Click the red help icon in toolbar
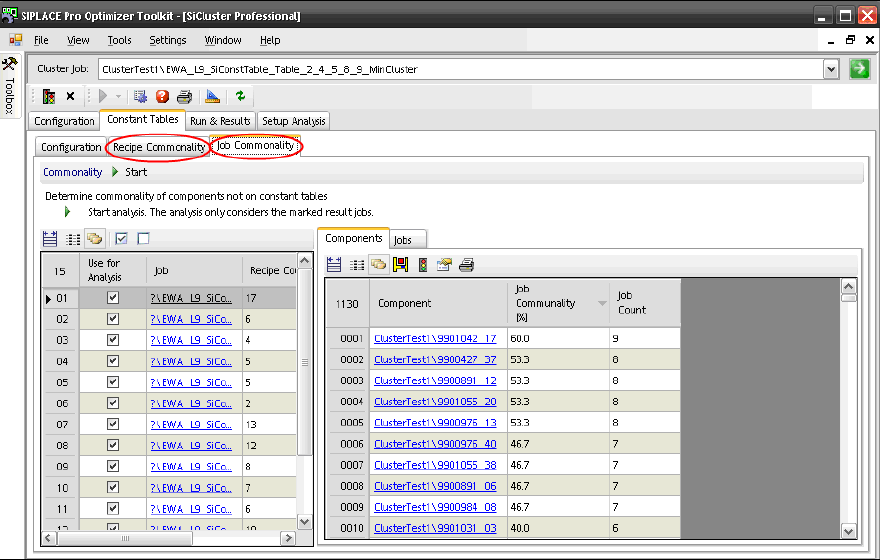Image resolution: width=880 pixels, height=560 pixels. 162,97
